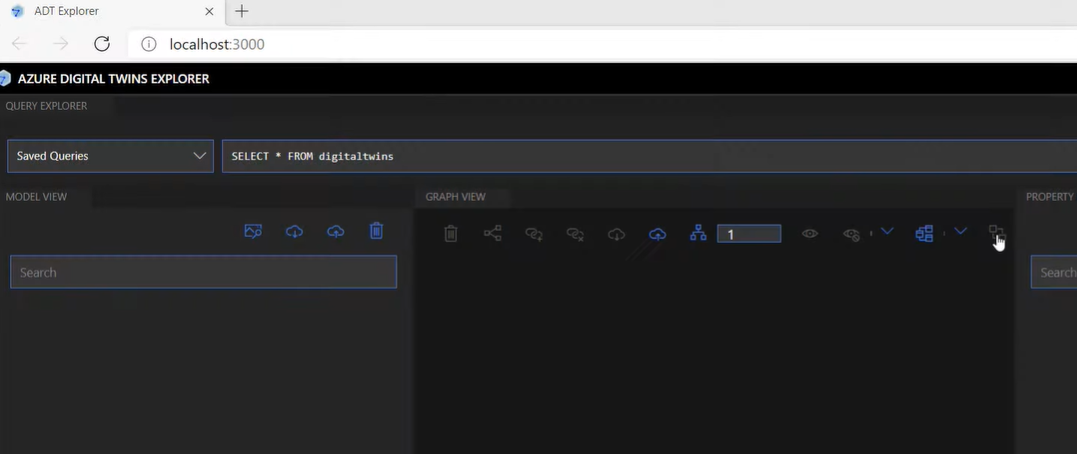1077x454 pixels.
Task: Click the Model View search field
Action: tap(203, 272)
